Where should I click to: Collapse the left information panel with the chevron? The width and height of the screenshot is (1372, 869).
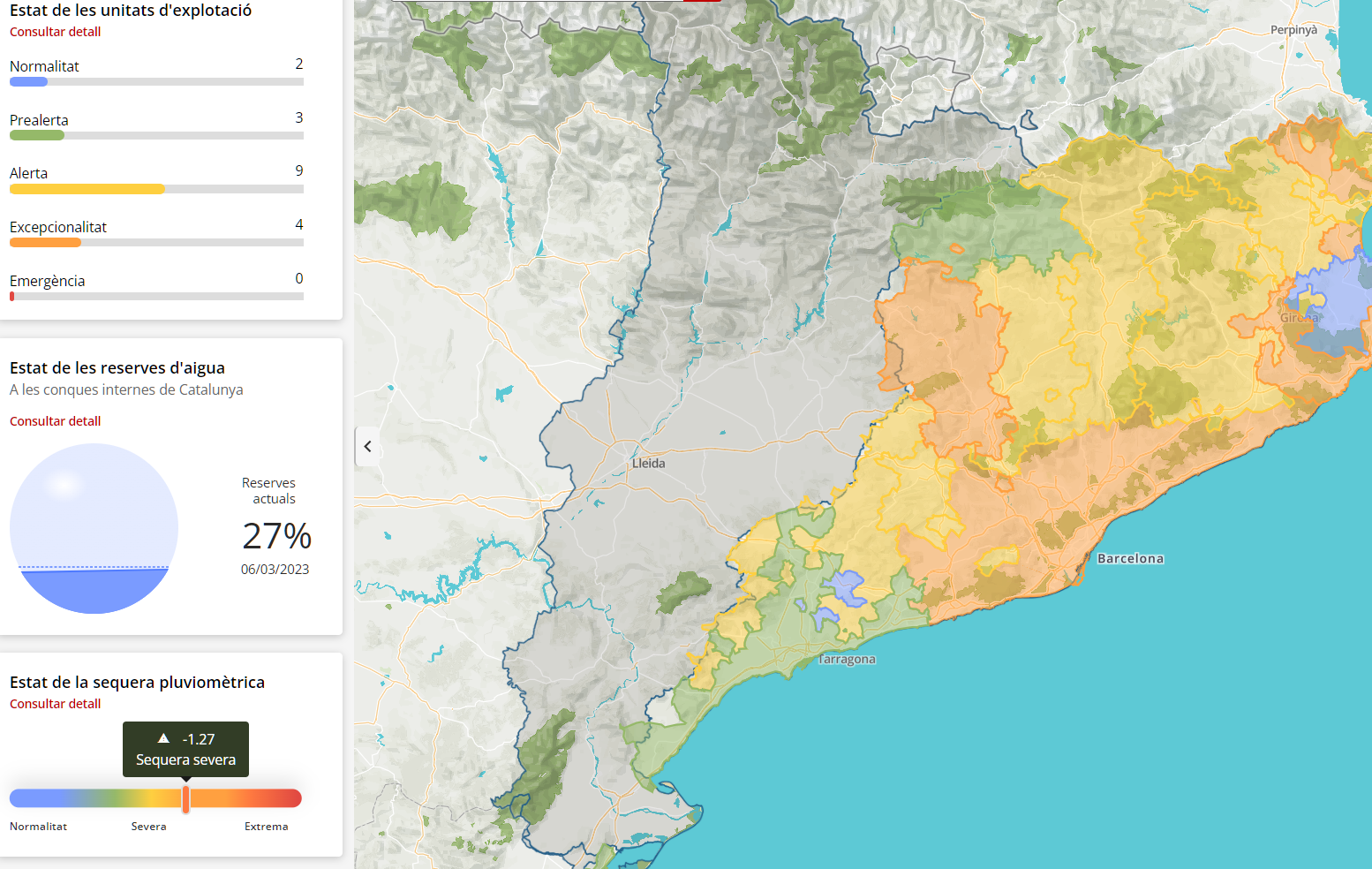pyautogui.click(x=368, y=446)
